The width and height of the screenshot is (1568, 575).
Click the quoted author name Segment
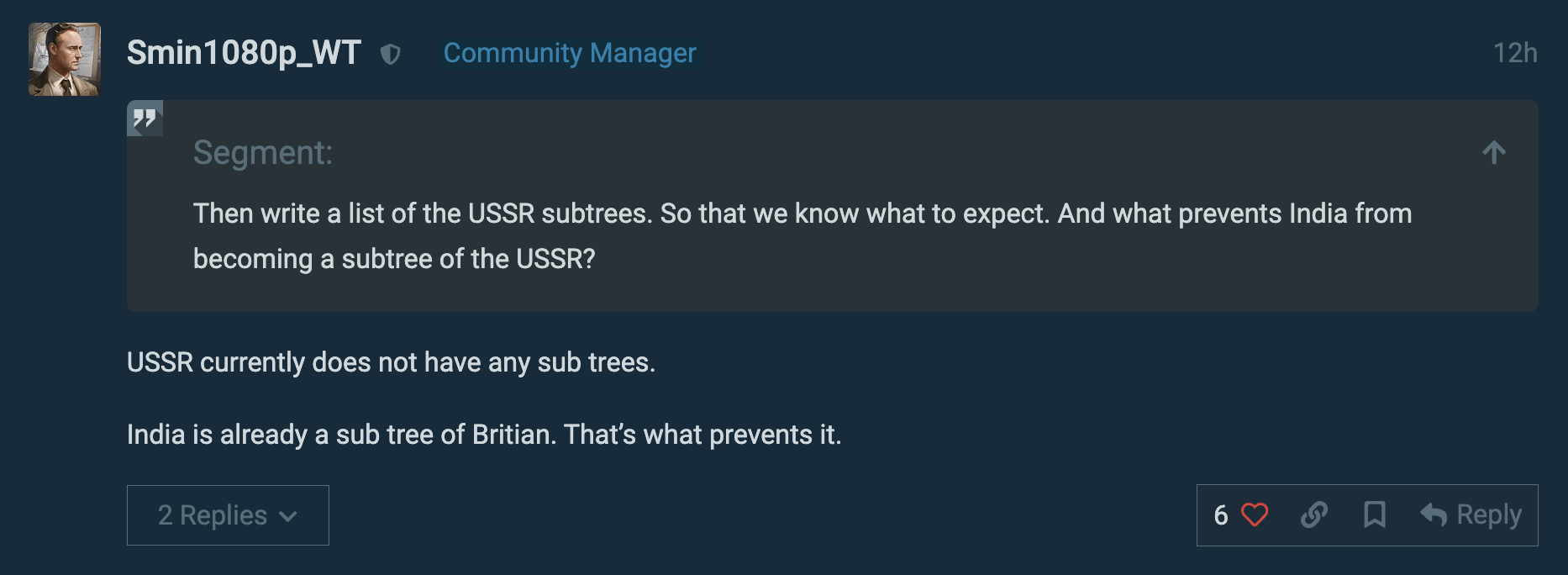click(x=262, y=153)
